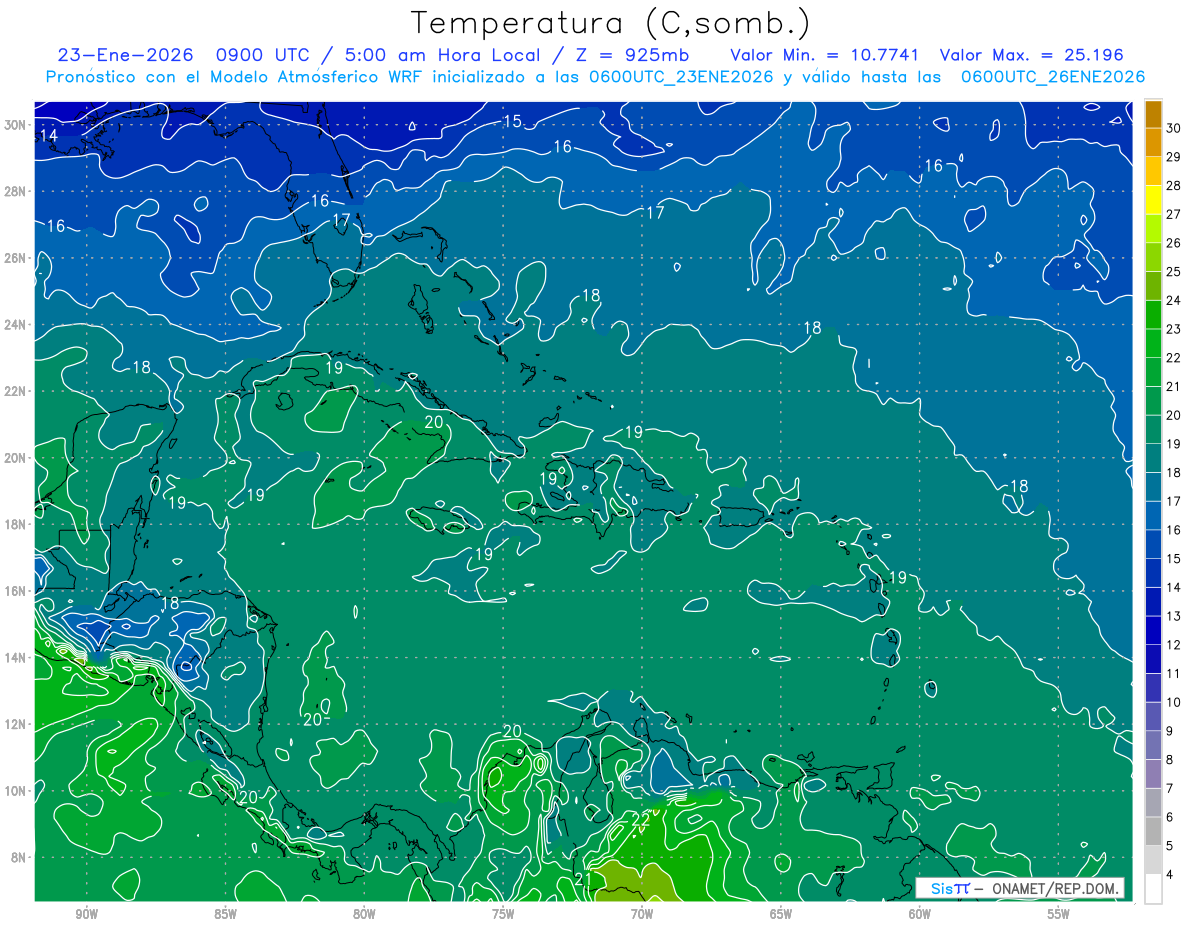Click the '12N' latitude axis label
Screen dimensions: 1200x927
pyautogui.click(x=15, y=724)
